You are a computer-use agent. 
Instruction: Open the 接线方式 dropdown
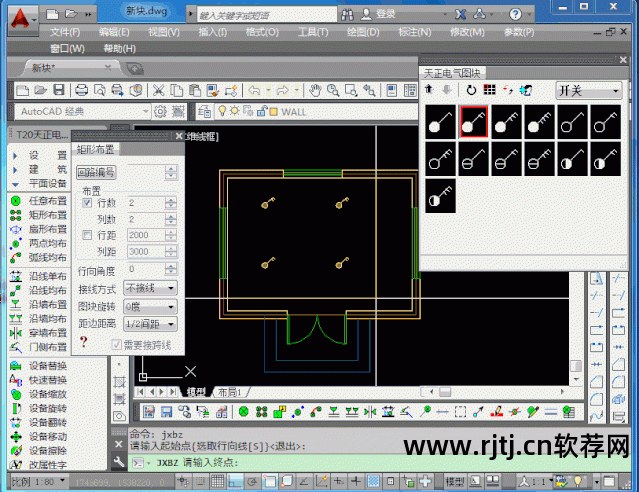(x=150, y=289)
